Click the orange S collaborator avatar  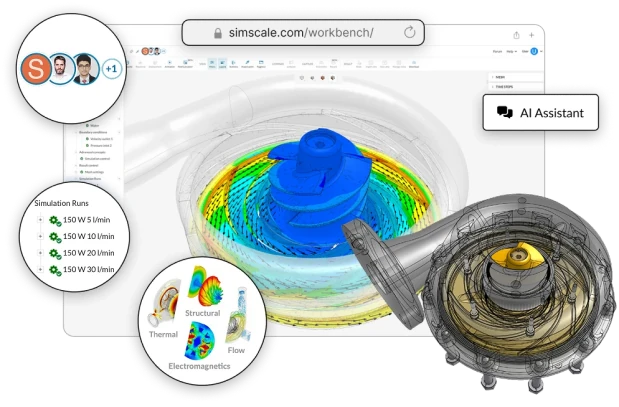pyautogui.click(x=36, y=69)
